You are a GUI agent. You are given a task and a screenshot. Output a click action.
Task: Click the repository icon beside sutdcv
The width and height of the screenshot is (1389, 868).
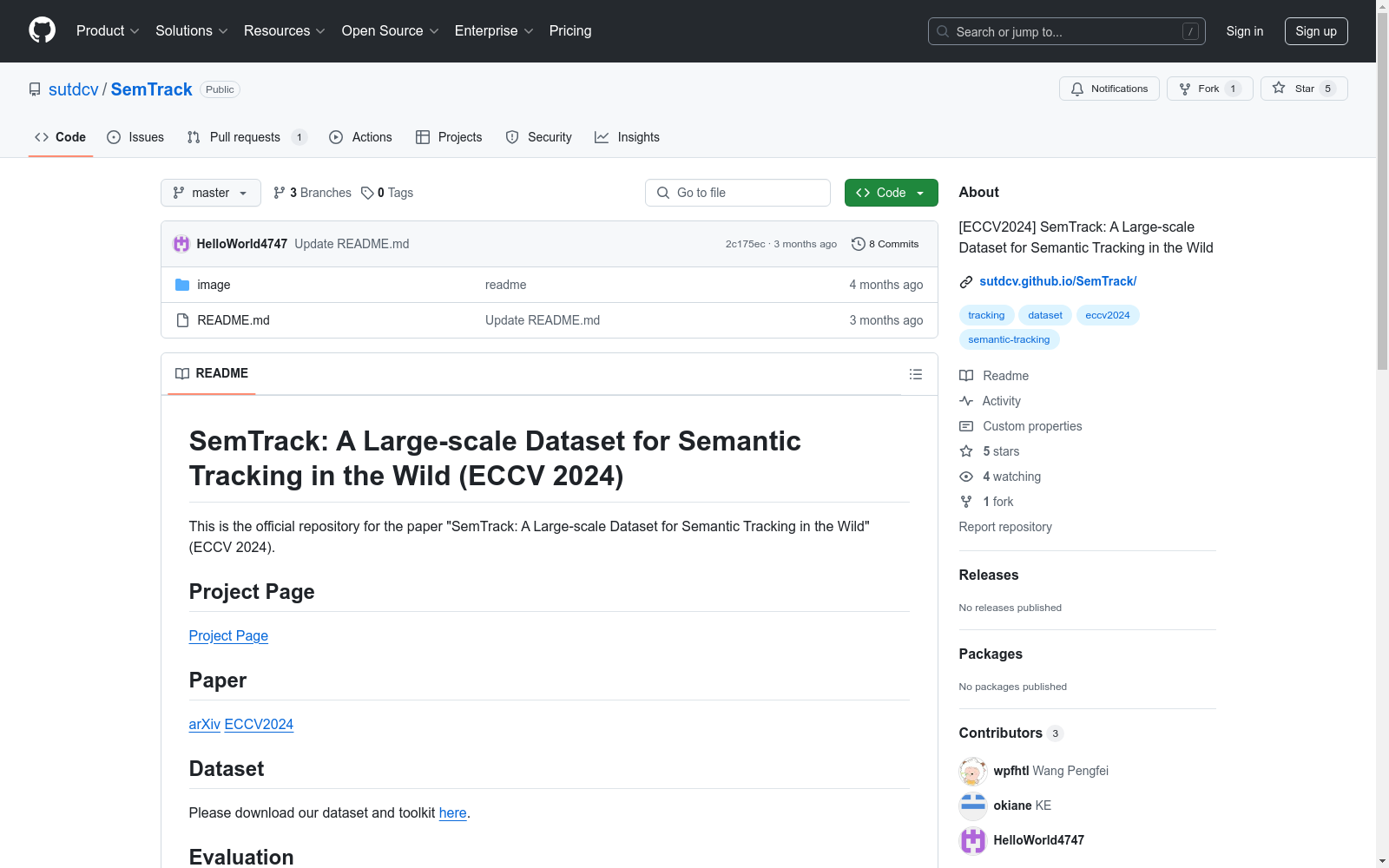pos(35,89)
